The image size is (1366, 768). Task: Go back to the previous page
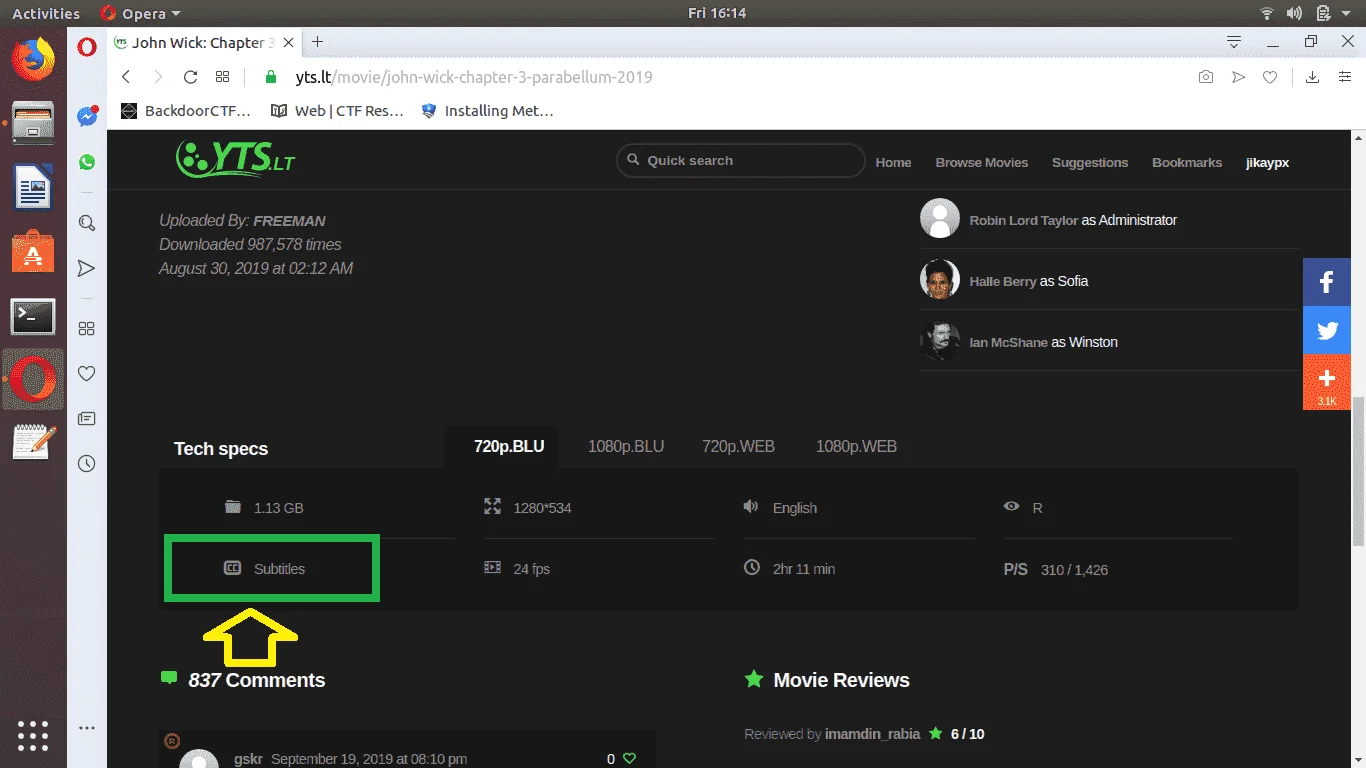pos(126,77)
